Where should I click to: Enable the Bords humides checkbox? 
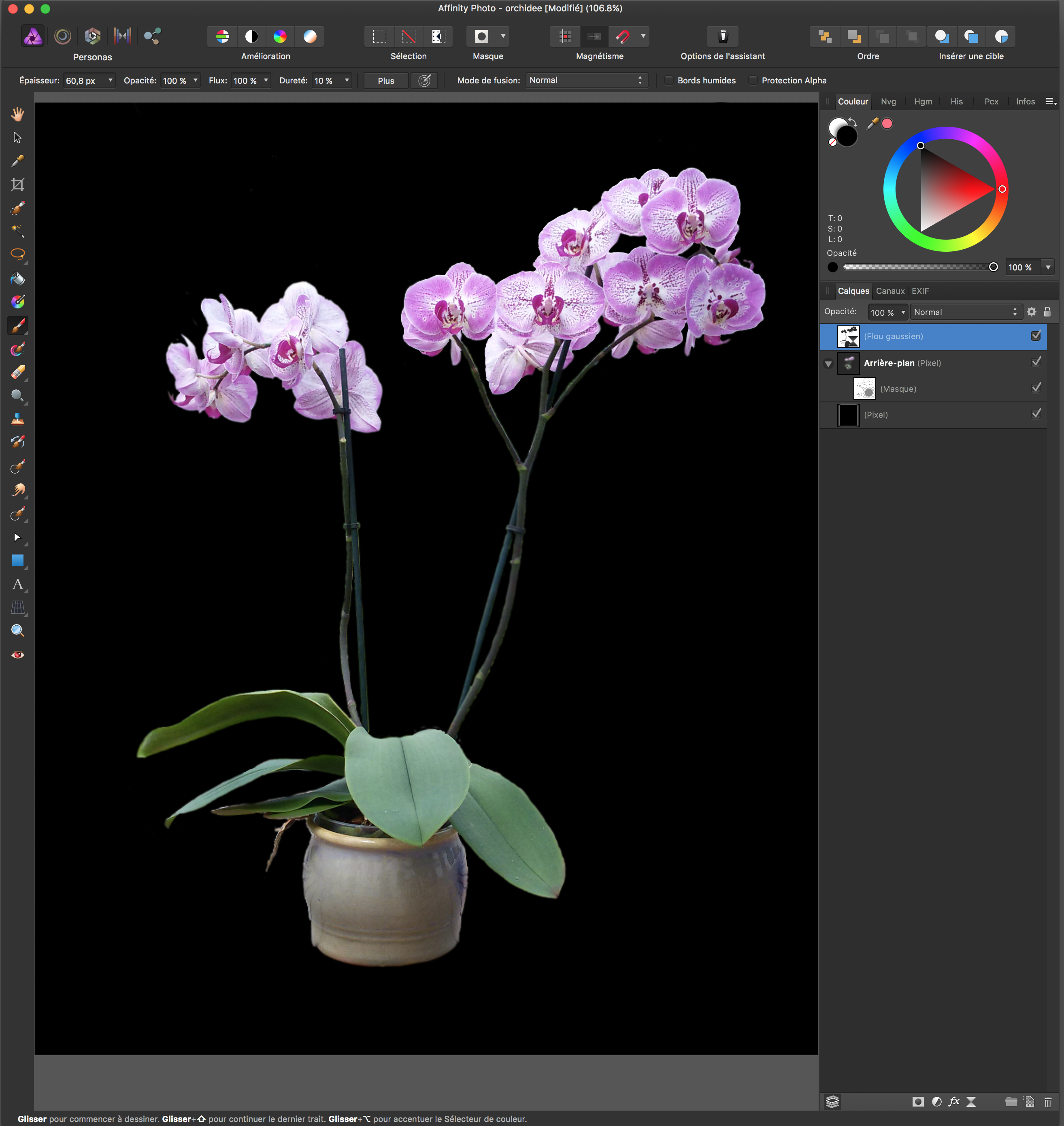coord(669,81)
